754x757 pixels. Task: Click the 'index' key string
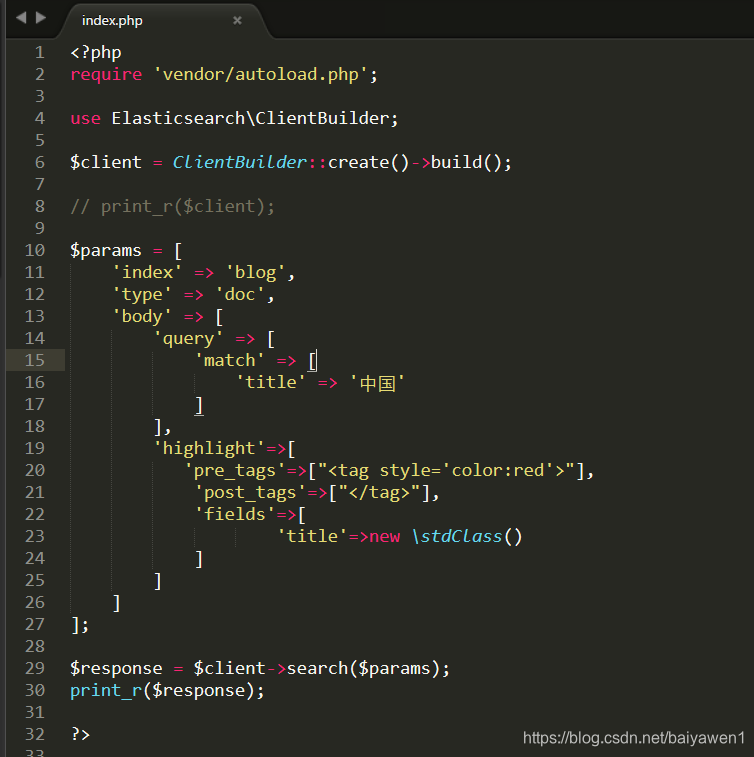click(x=147, y=272)
